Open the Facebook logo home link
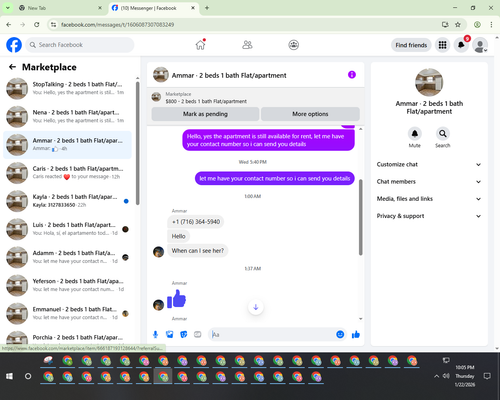500x400 pixels. coord(14,45)
